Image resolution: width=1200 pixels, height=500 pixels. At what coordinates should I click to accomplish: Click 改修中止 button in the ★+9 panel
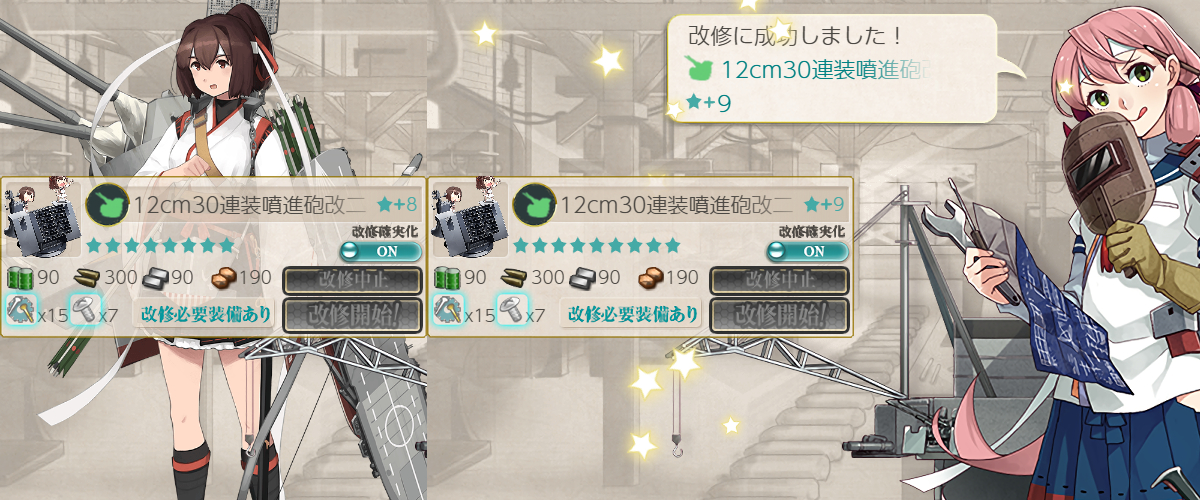[x=780, y=280]
